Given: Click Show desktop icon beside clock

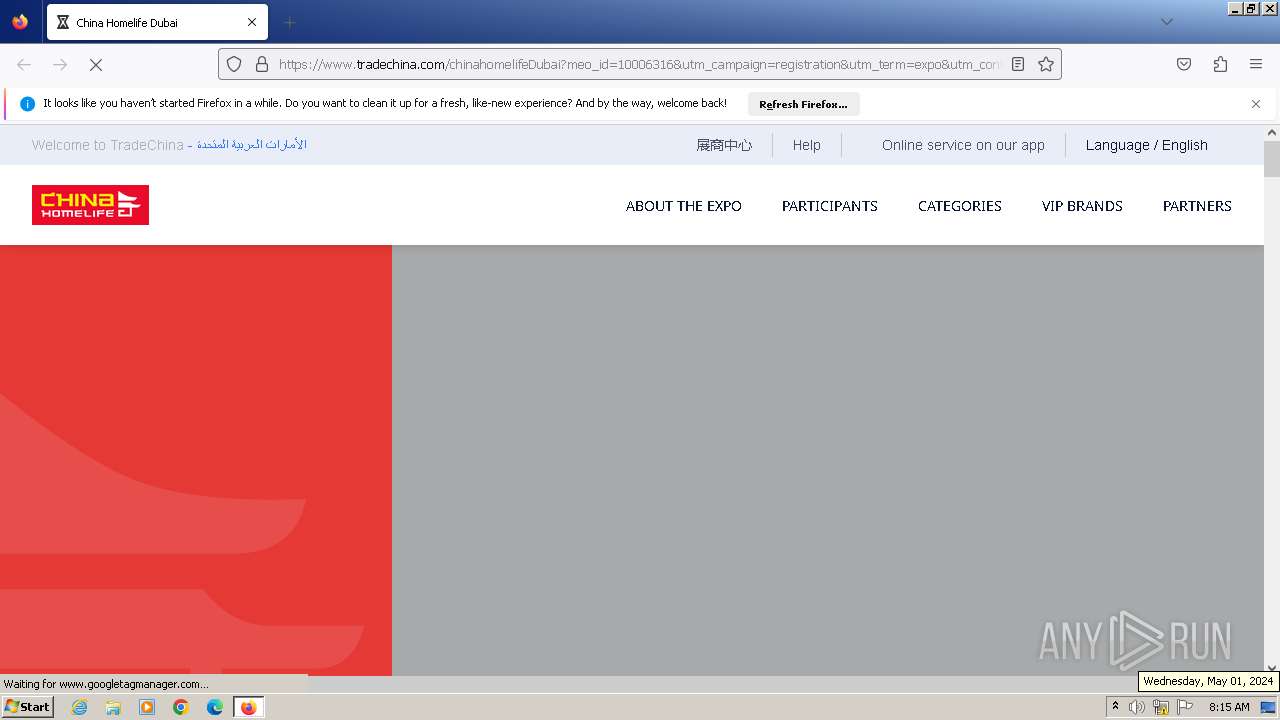Looking at the screenshot, I should coord(1268,707).
